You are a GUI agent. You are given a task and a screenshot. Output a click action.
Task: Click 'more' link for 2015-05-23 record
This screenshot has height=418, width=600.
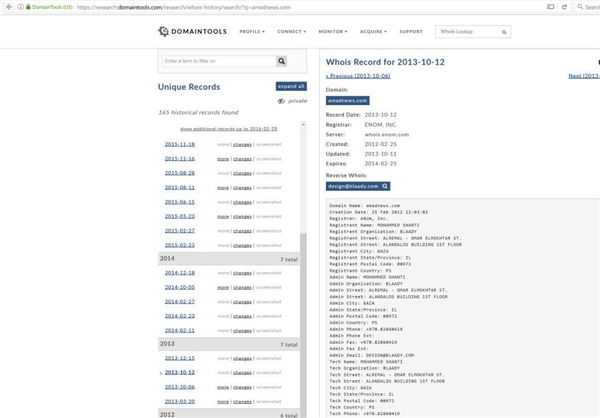223,217
